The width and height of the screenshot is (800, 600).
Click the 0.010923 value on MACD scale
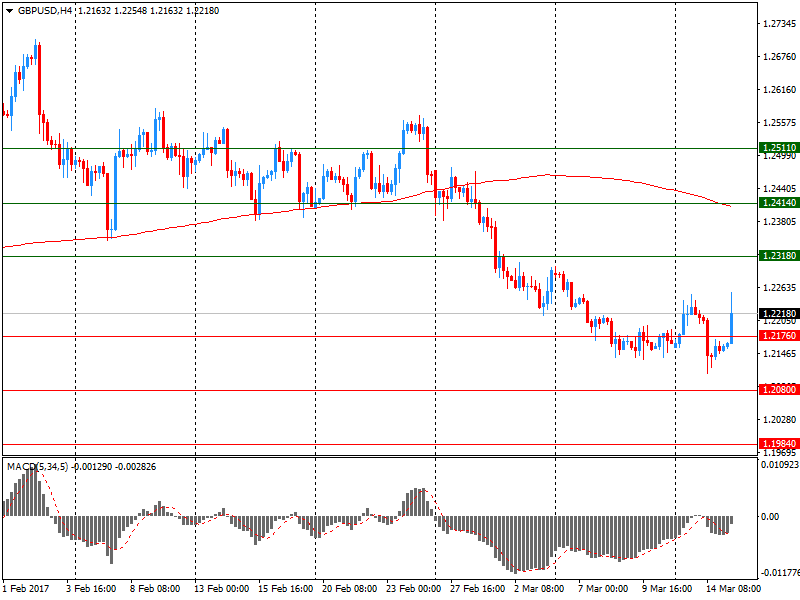(x=778, y=465)
